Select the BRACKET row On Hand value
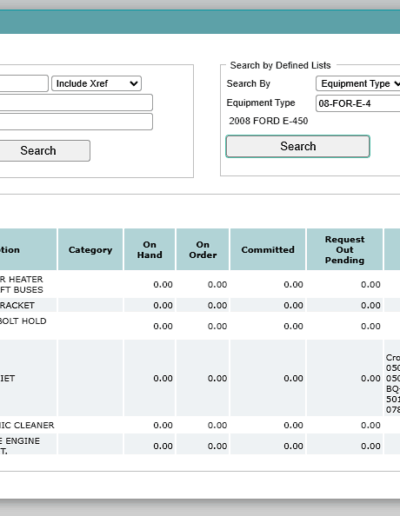 pyautogui.click(x=163, y=305)
